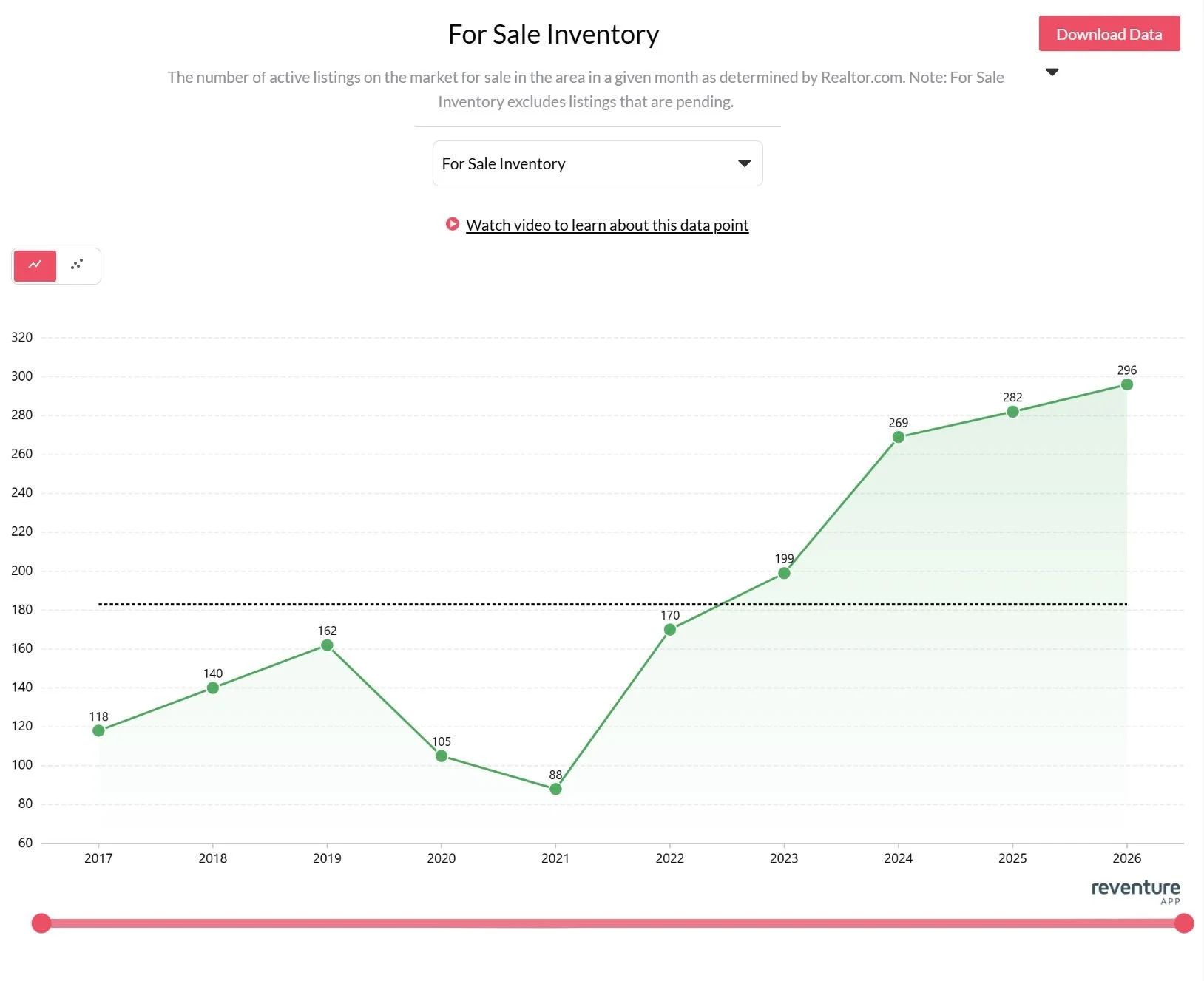The width and height of the screenshot is (1204, 981).
Task: Switch to scatter plot view
Action: tap(77, 265)
